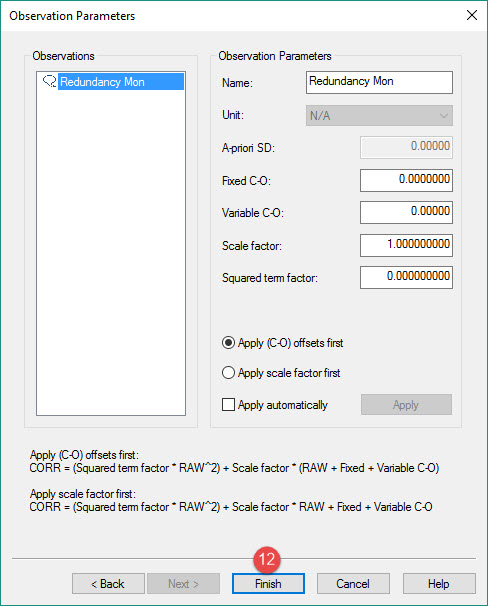Screen dimensions: 488x606
Task: Go back with the Back button
Action: [x=108, y=584]
